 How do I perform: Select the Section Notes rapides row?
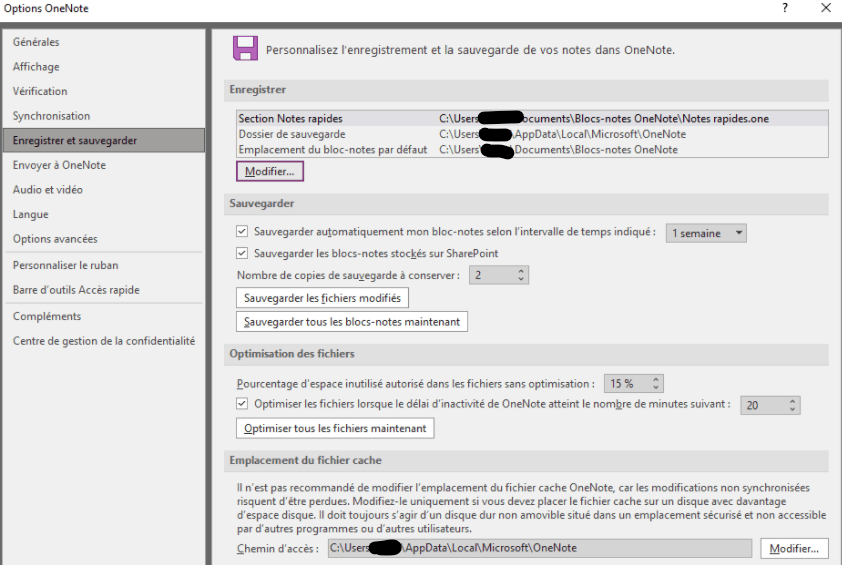[x=532, y=118]
